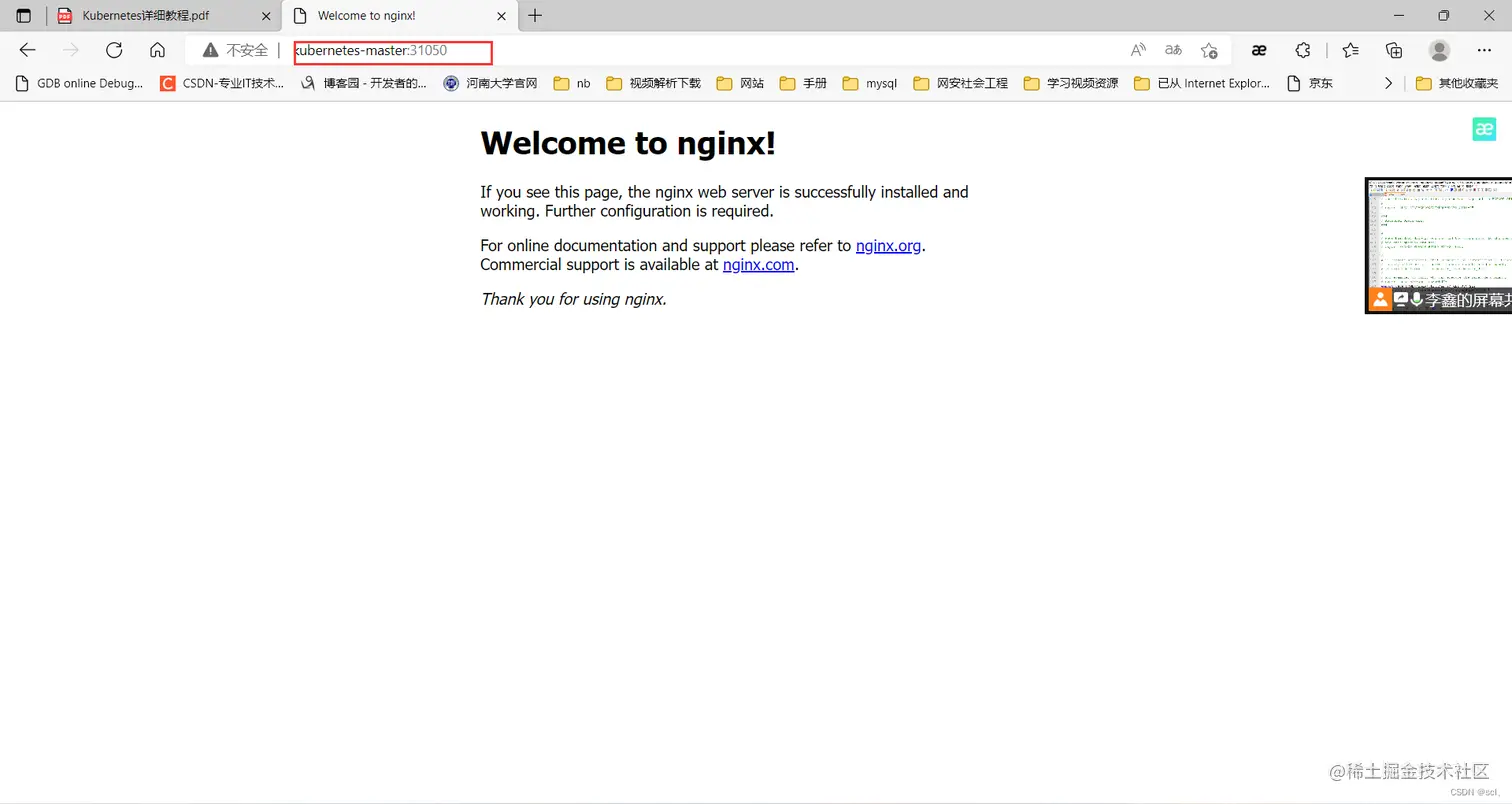The height and width of the screenshot is (804, 1512).
Task: Open the Extensions puzzle icon
Action: [1303, 50]
